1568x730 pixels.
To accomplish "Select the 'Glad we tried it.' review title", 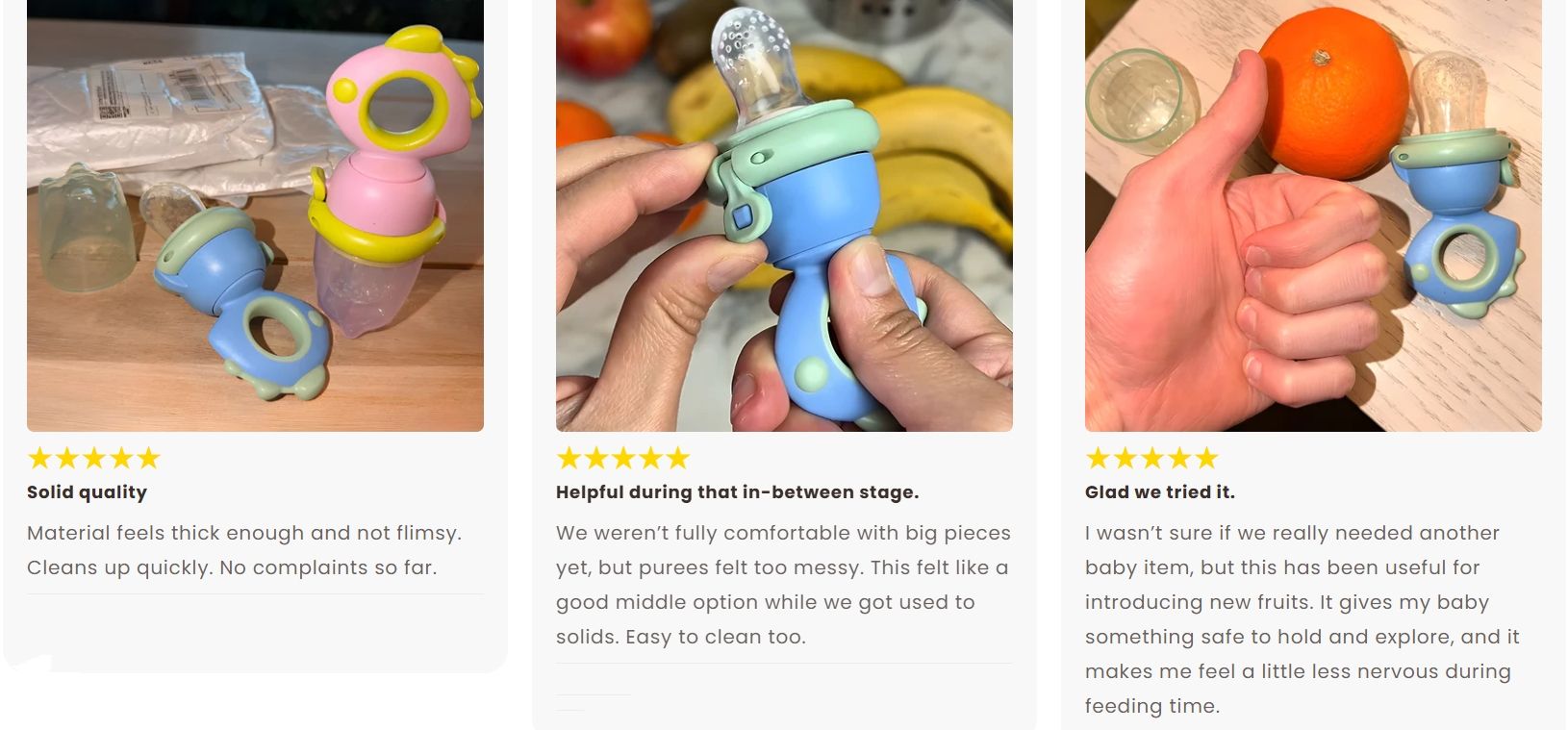I will click(x=1159, y=492).
